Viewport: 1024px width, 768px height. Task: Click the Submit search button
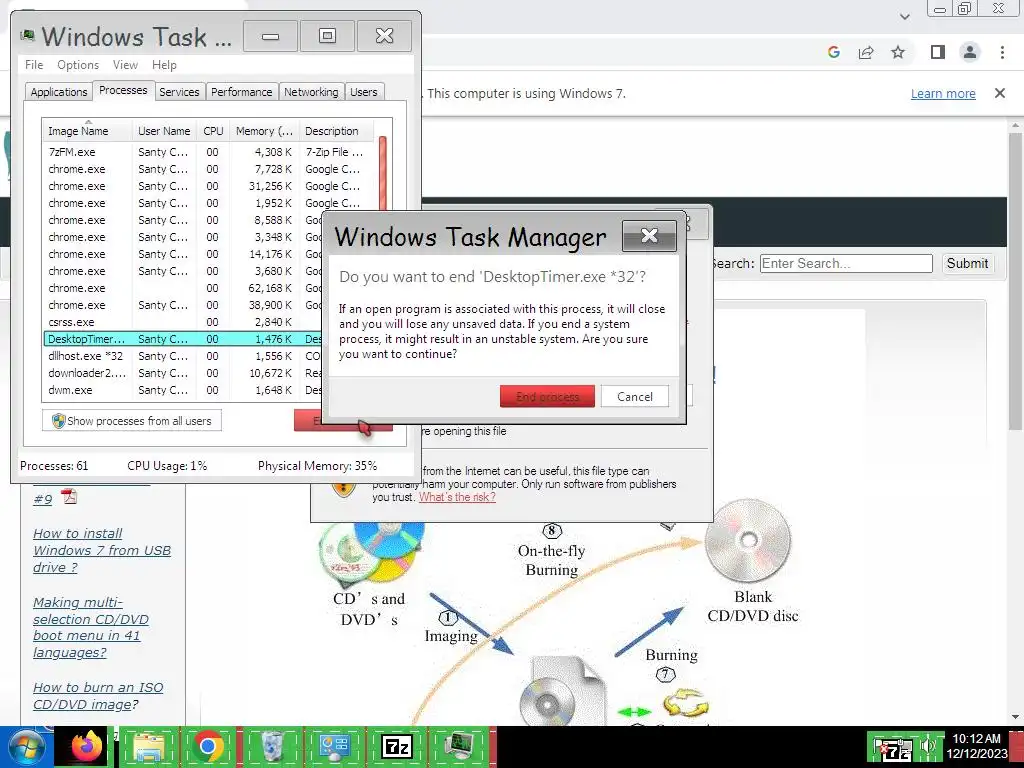coord(967,263)
